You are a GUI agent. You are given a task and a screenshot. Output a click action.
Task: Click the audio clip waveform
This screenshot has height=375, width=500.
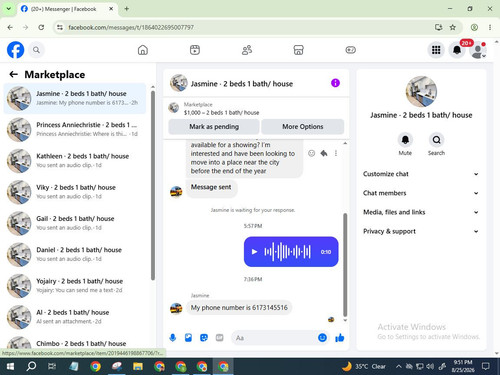point(287,252)
